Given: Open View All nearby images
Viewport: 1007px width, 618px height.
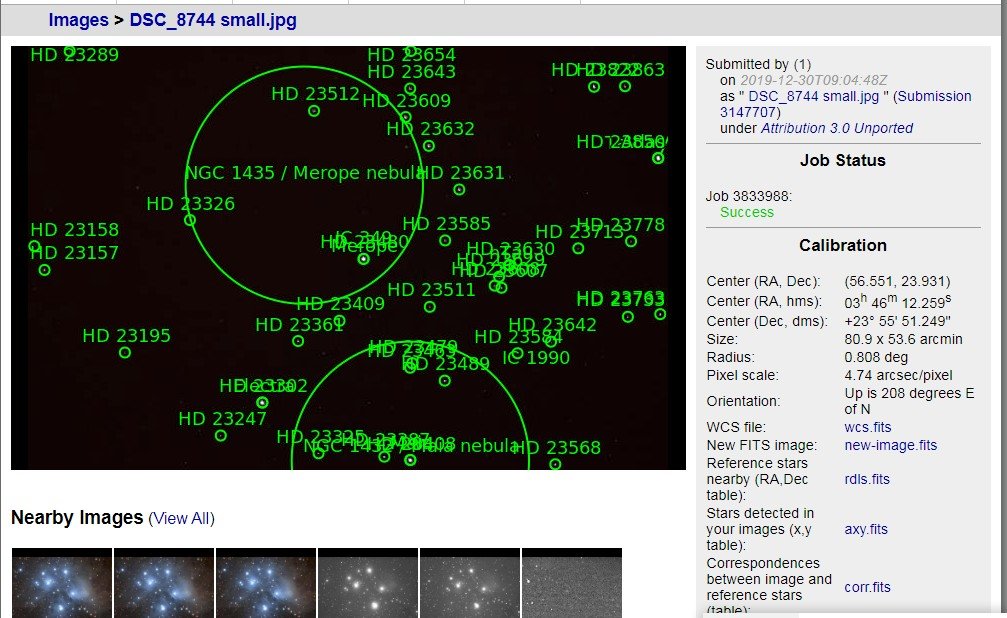Looking at the screenshot, I should click(x=181, y=518).
